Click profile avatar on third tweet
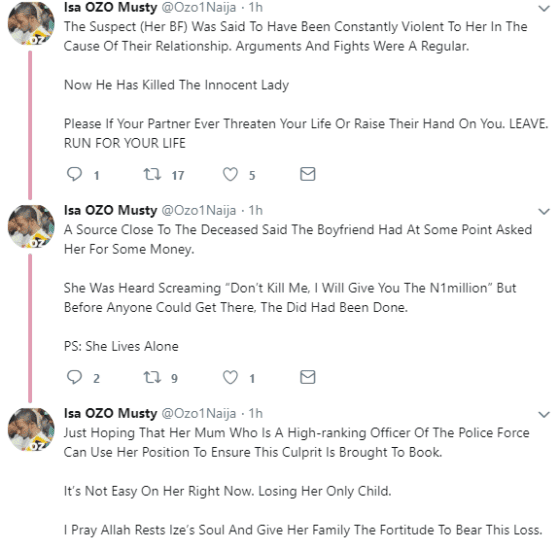 [x=31, y=429]
